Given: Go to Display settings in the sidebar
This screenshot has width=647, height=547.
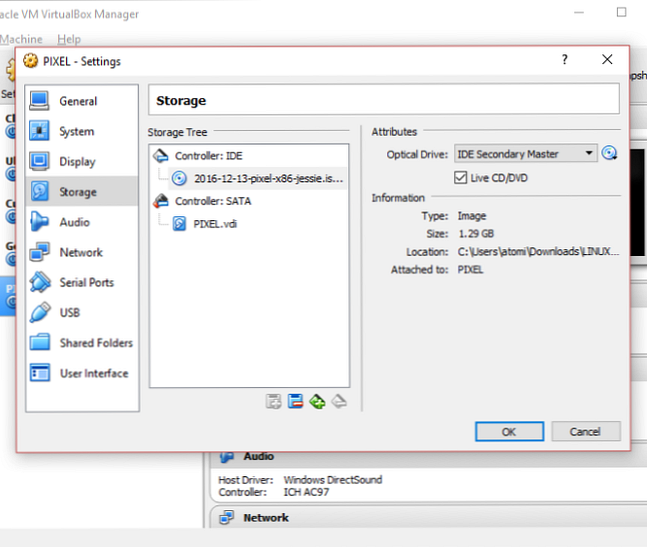Looking at the screenshot, I should click(77, 161).
